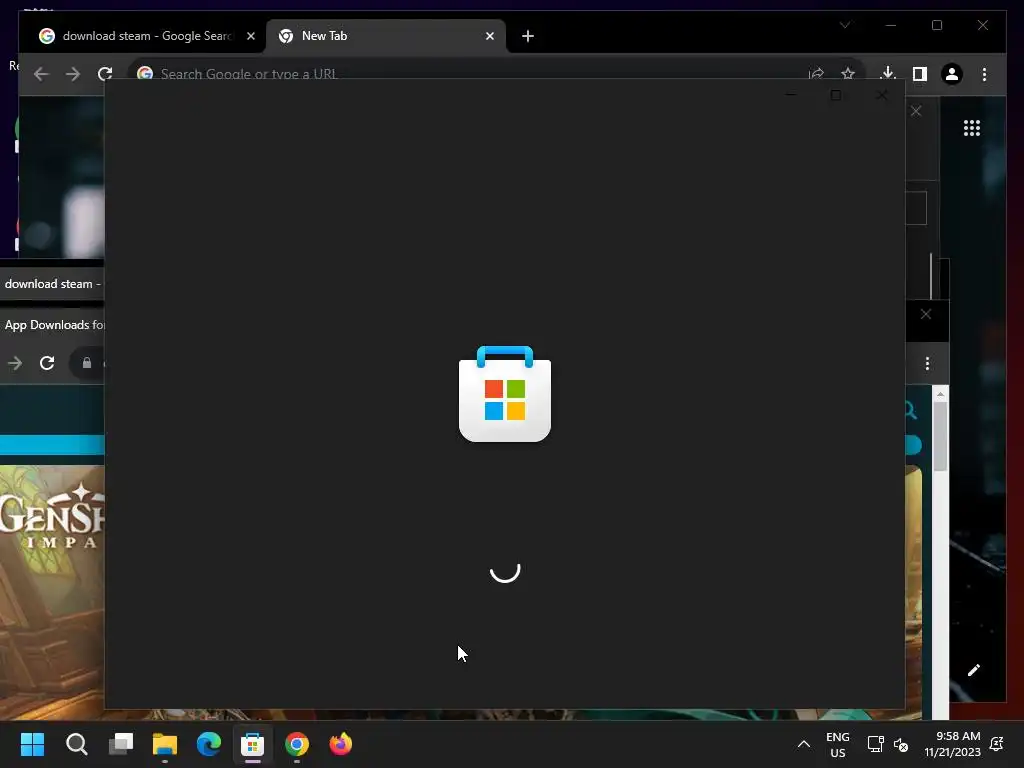View site info lock icon in back window
Screen dimensions: 1024x768
point(86,363)
